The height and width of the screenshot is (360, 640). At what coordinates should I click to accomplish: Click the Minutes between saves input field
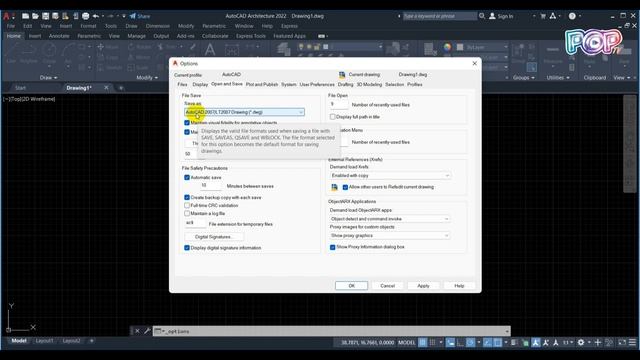[x=211, y=186]
